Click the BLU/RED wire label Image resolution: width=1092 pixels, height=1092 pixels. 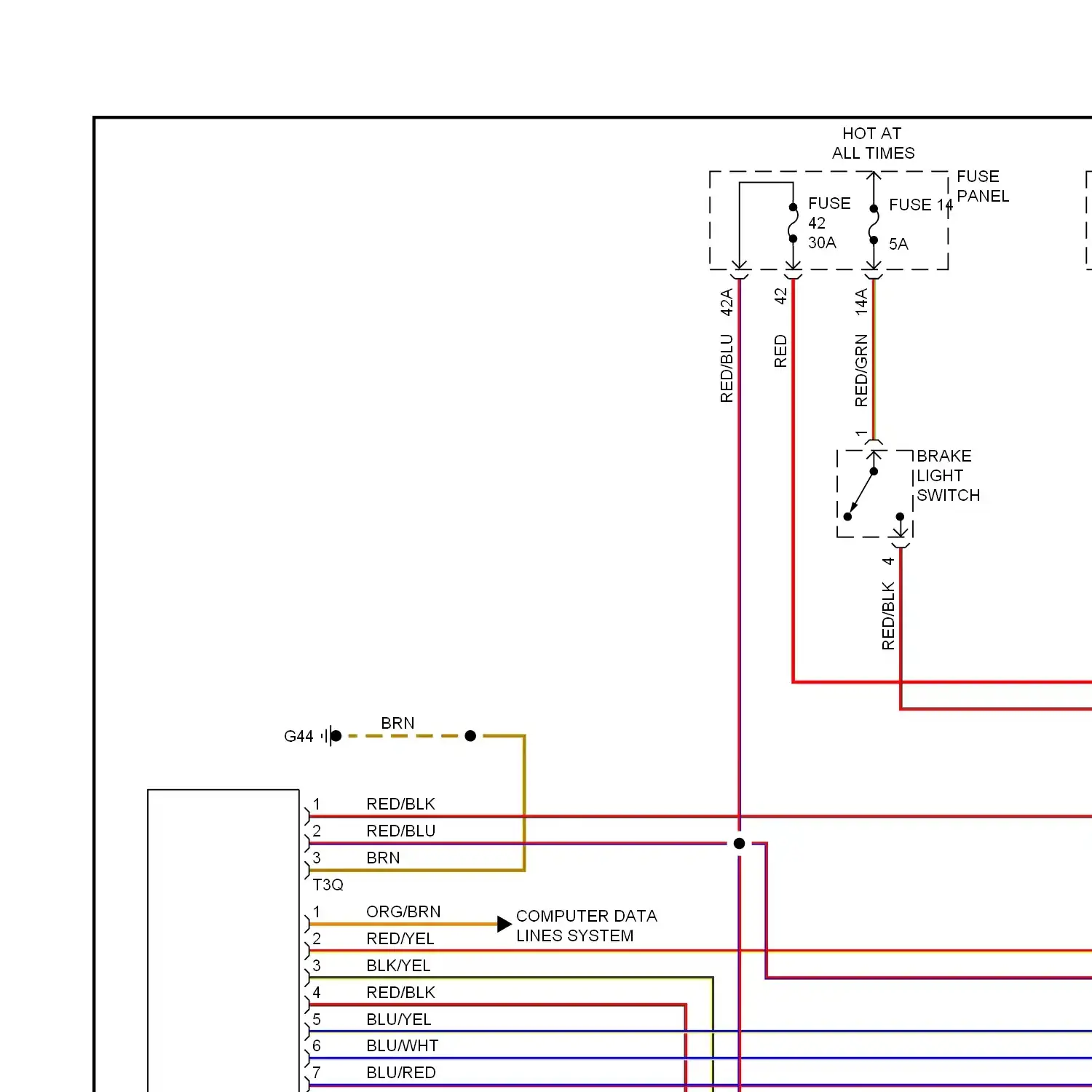coord(400,1072)
